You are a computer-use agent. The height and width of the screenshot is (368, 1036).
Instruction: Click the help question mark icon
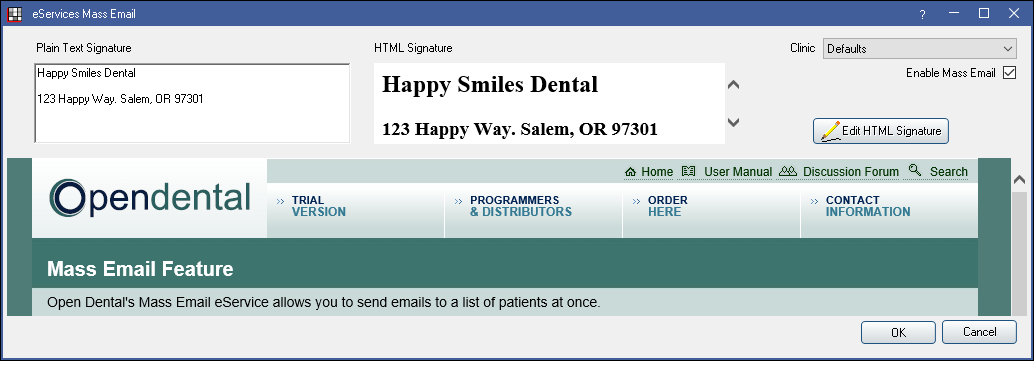coord(922,14)
